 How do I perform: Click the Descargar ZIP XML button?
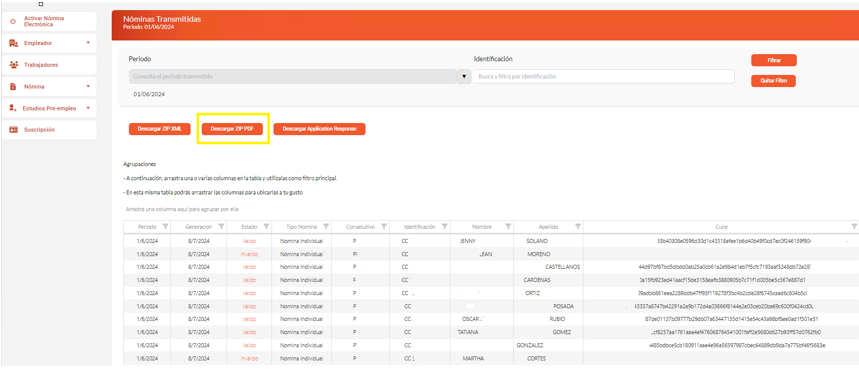(x=159, y=129)
